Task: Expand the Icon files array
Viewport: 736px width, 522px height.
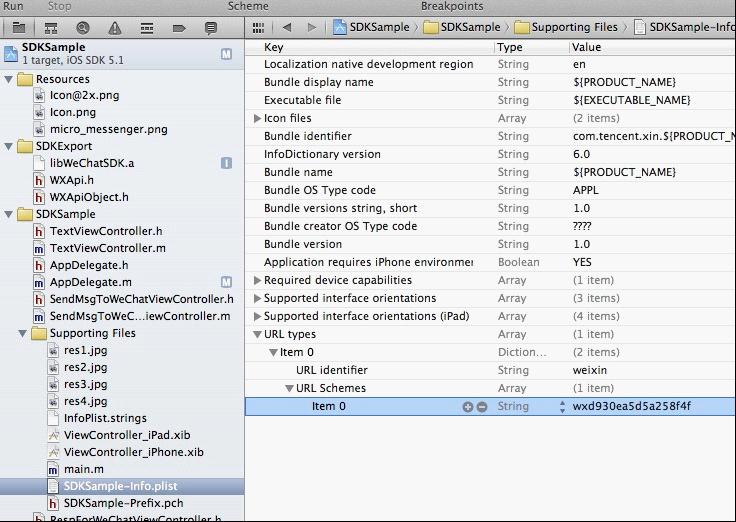Action: point(257,118)
